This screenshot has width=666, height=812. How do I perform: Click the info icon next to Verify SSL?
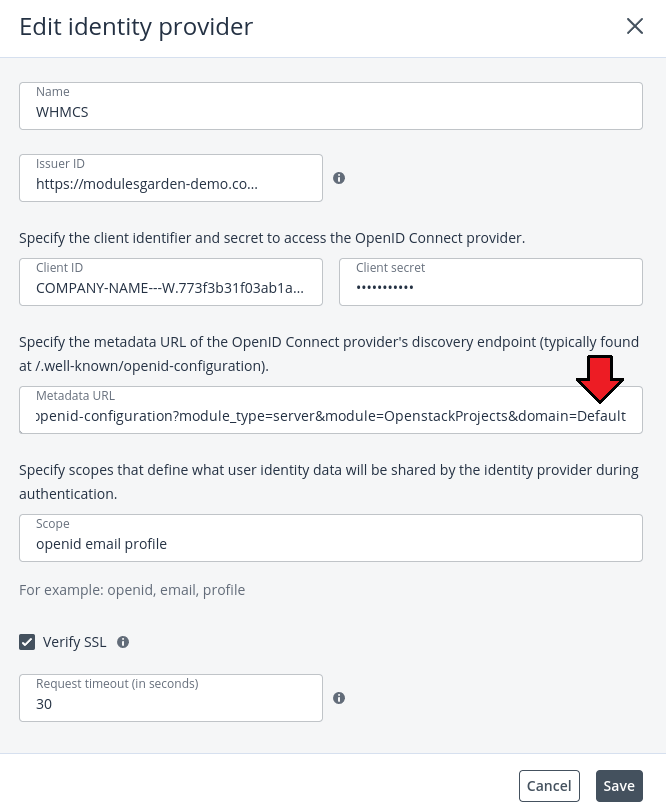pyautogui.click(x=123, y=642)
